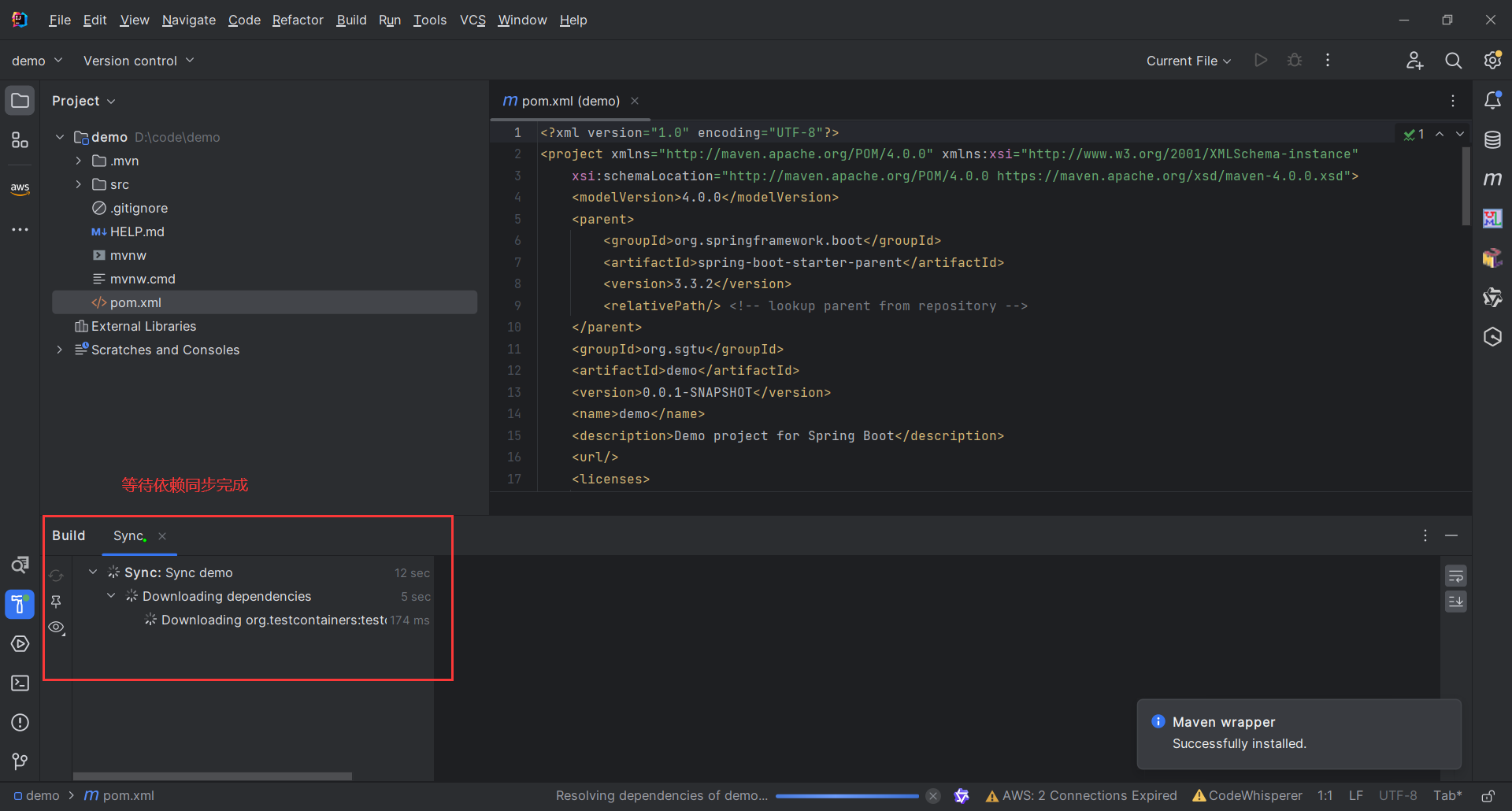1512x811 pixels.
Task: Open the Navigate menu
Action: (189, 20)
